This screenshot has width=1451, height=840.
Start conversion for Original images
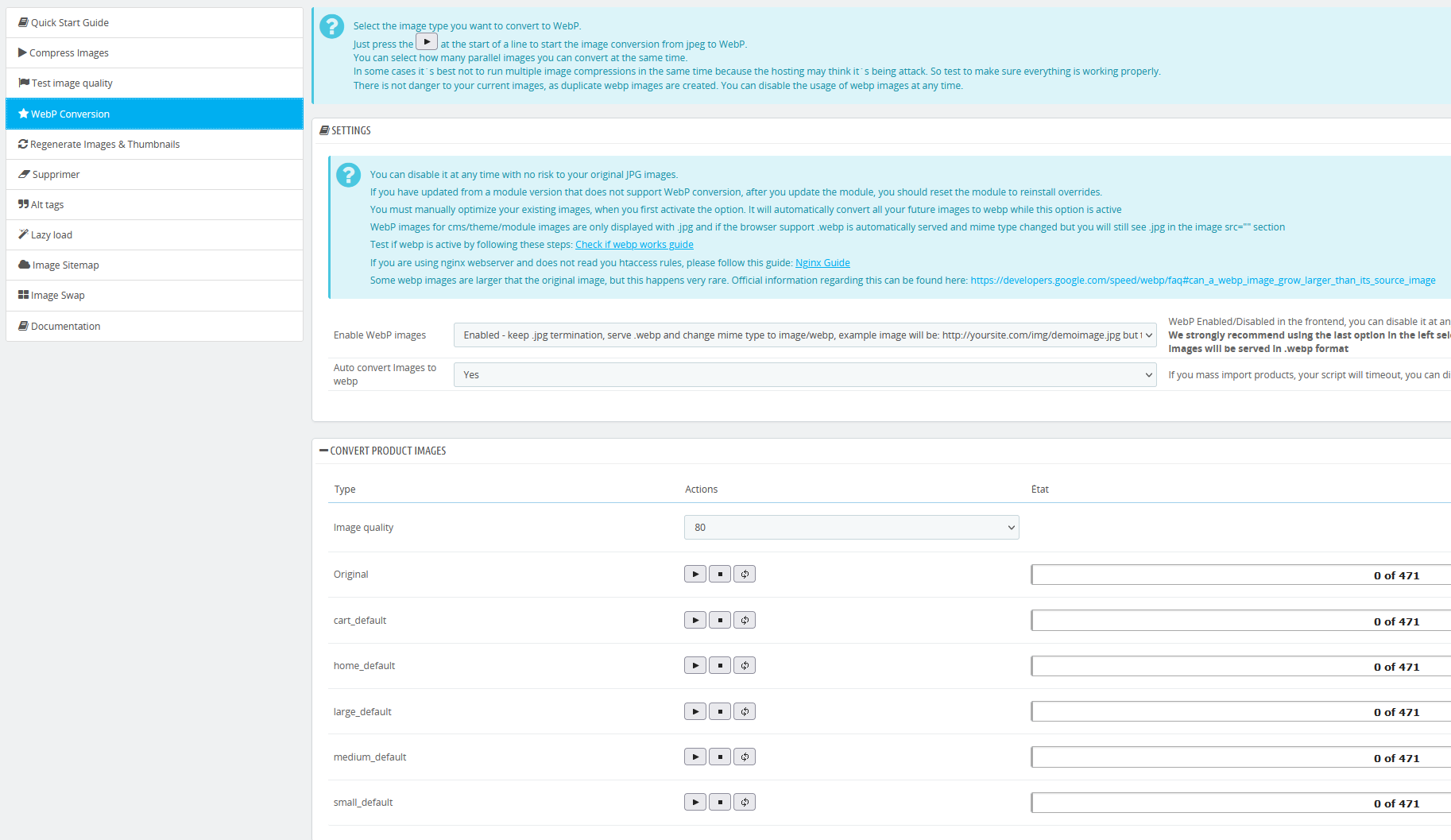(695, 574)
